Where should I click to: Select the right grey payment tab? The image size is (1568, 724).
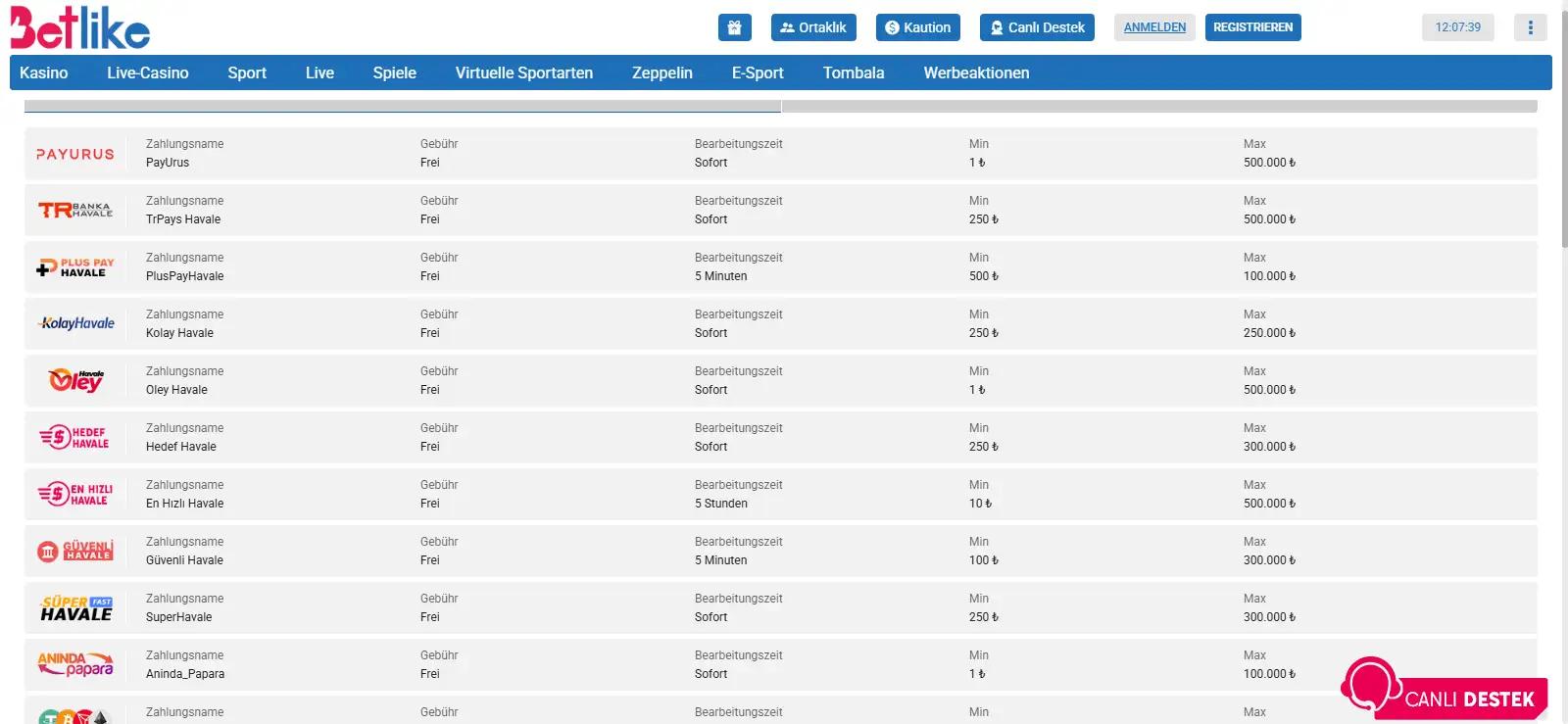1159,106
